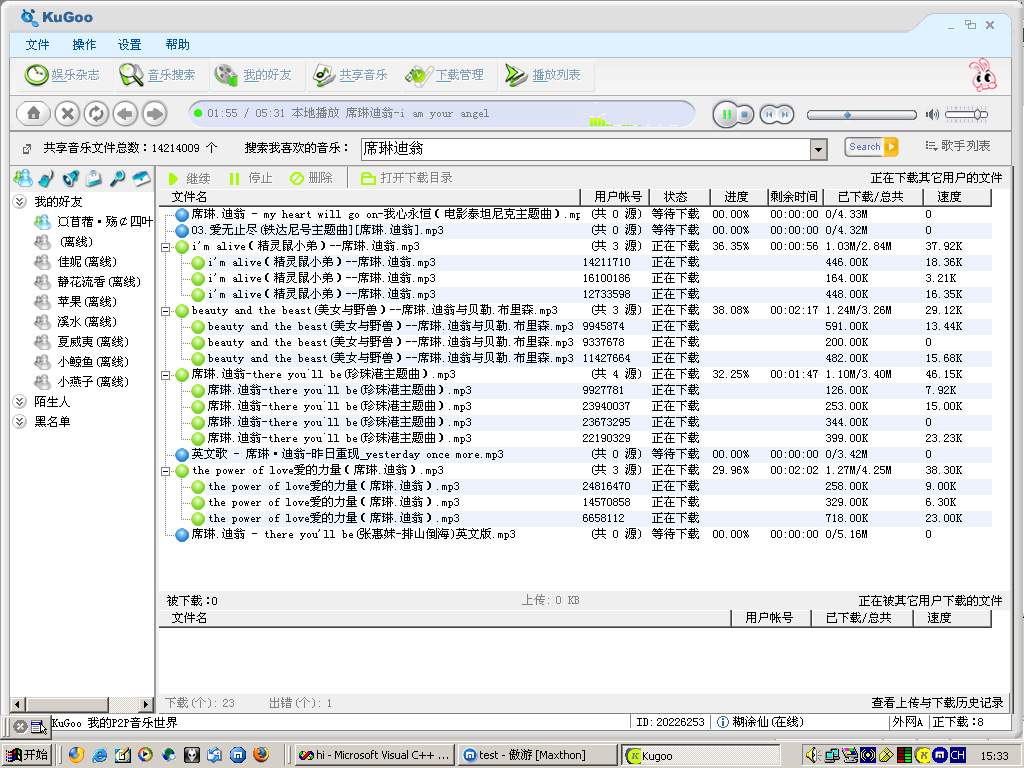
Task: Adjust the volume slider
Action: click(966, 115)
